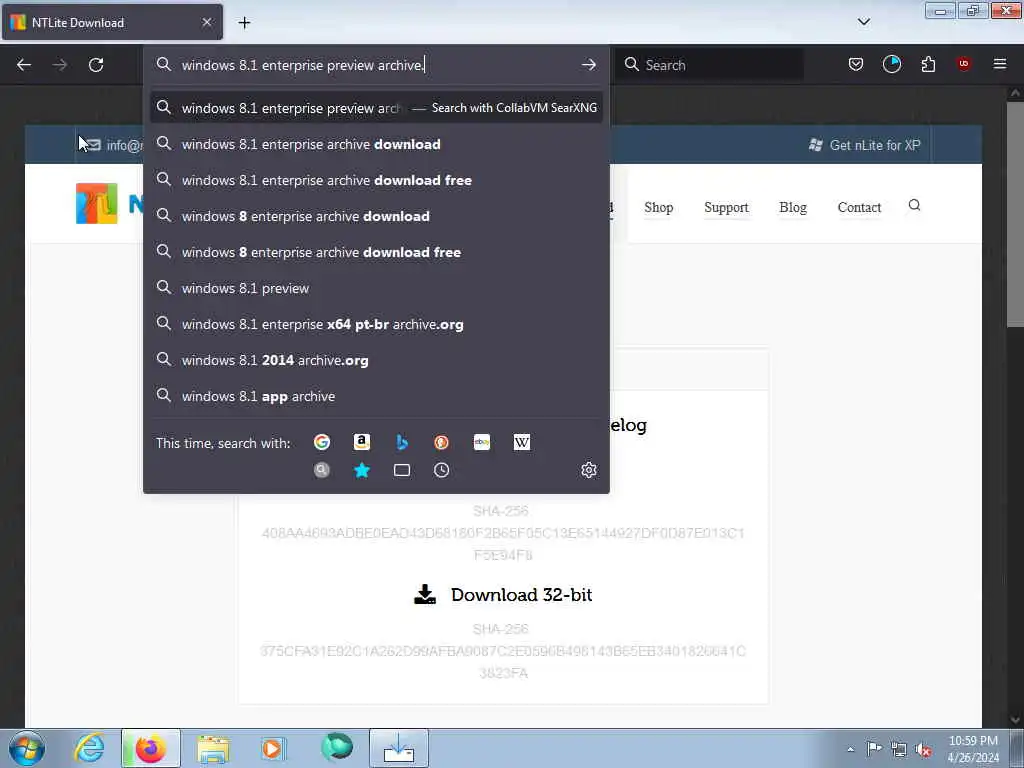The image size is (1024, 768).
Task: Open the taskbar clock and date
Action: [x=973, y=749]
